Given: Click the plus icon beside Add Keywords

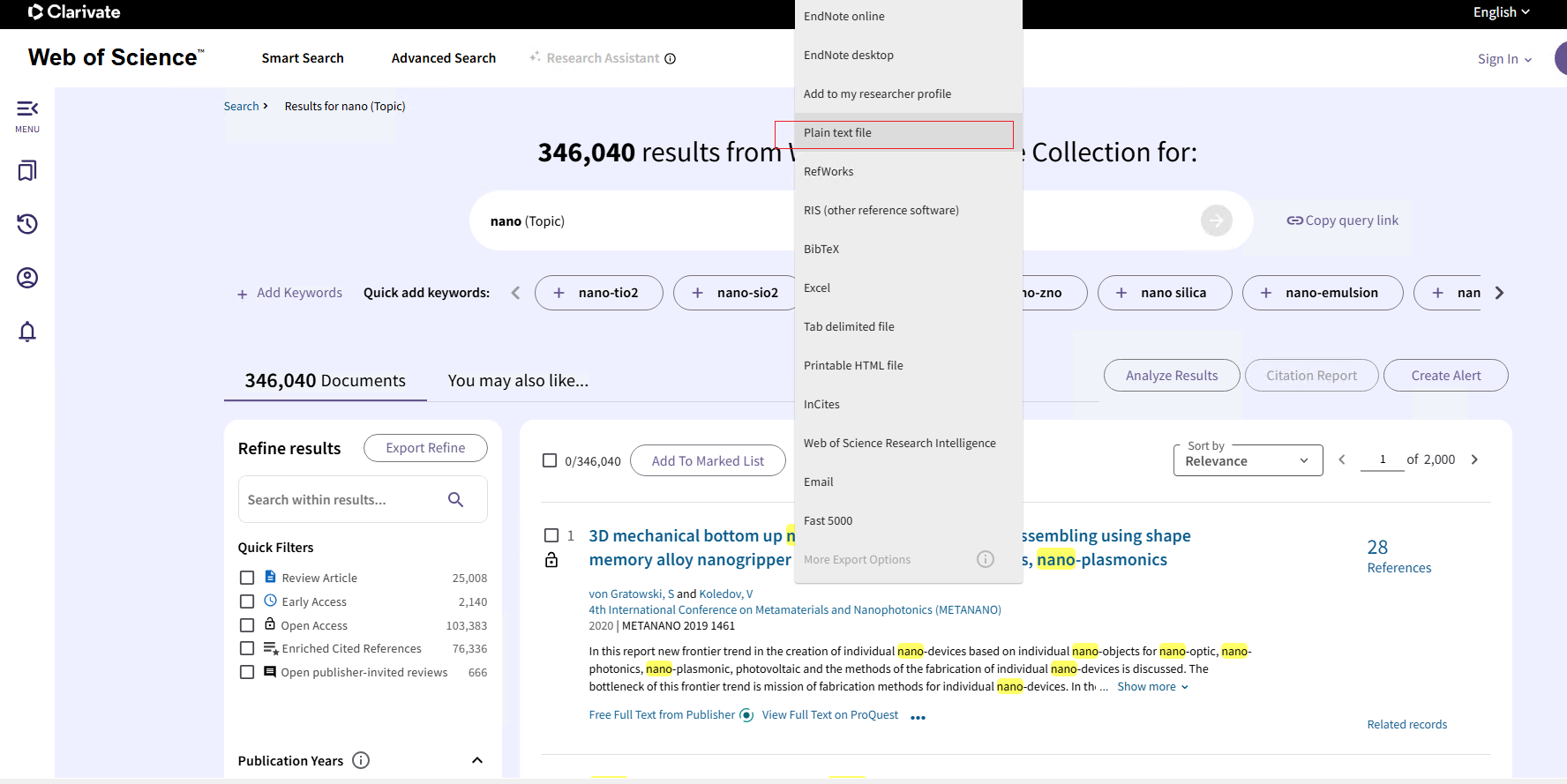Looking at the screenshot, I should pyautogui.click(x=242, y=294).
